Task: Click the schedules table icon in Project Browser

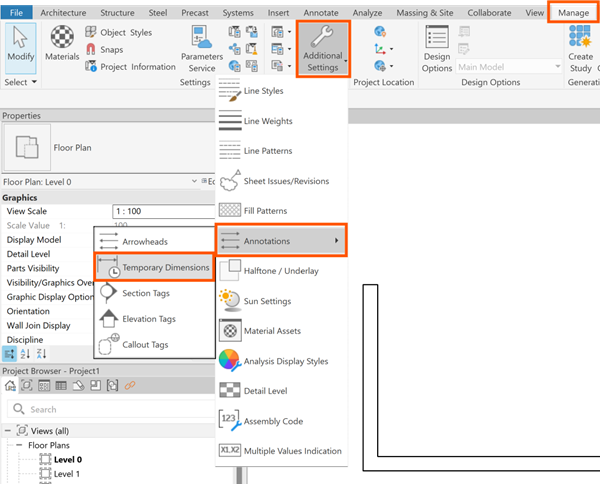Action: [x=61, y=385]
